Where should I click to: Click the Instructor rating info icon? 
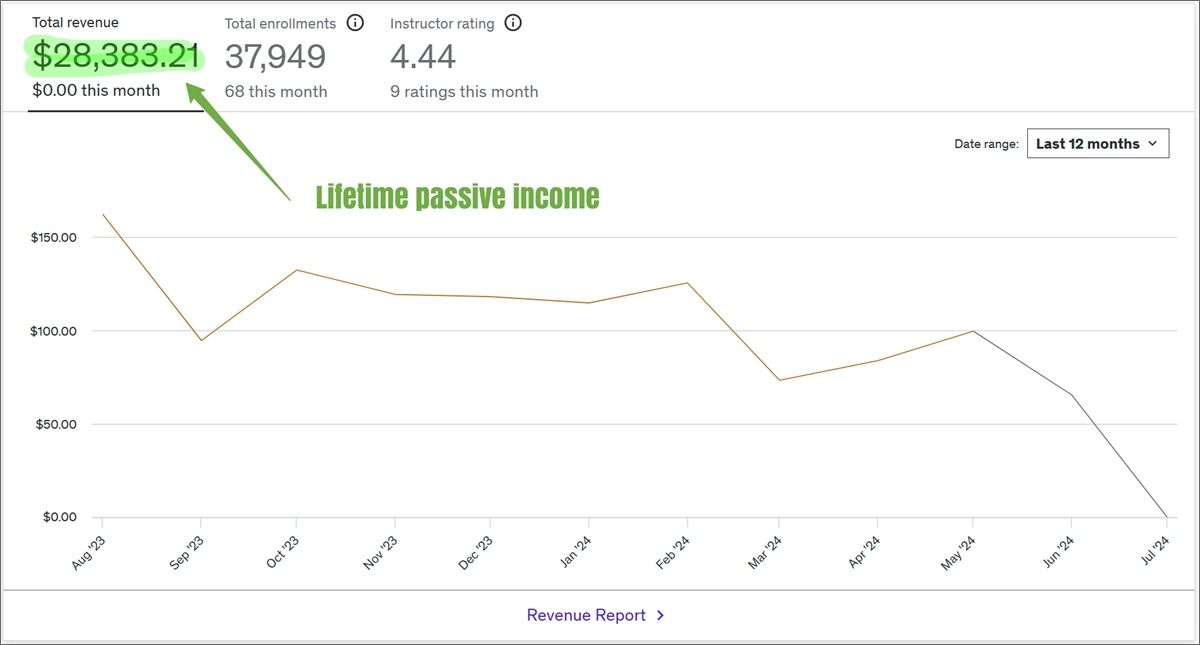[513, 23]
